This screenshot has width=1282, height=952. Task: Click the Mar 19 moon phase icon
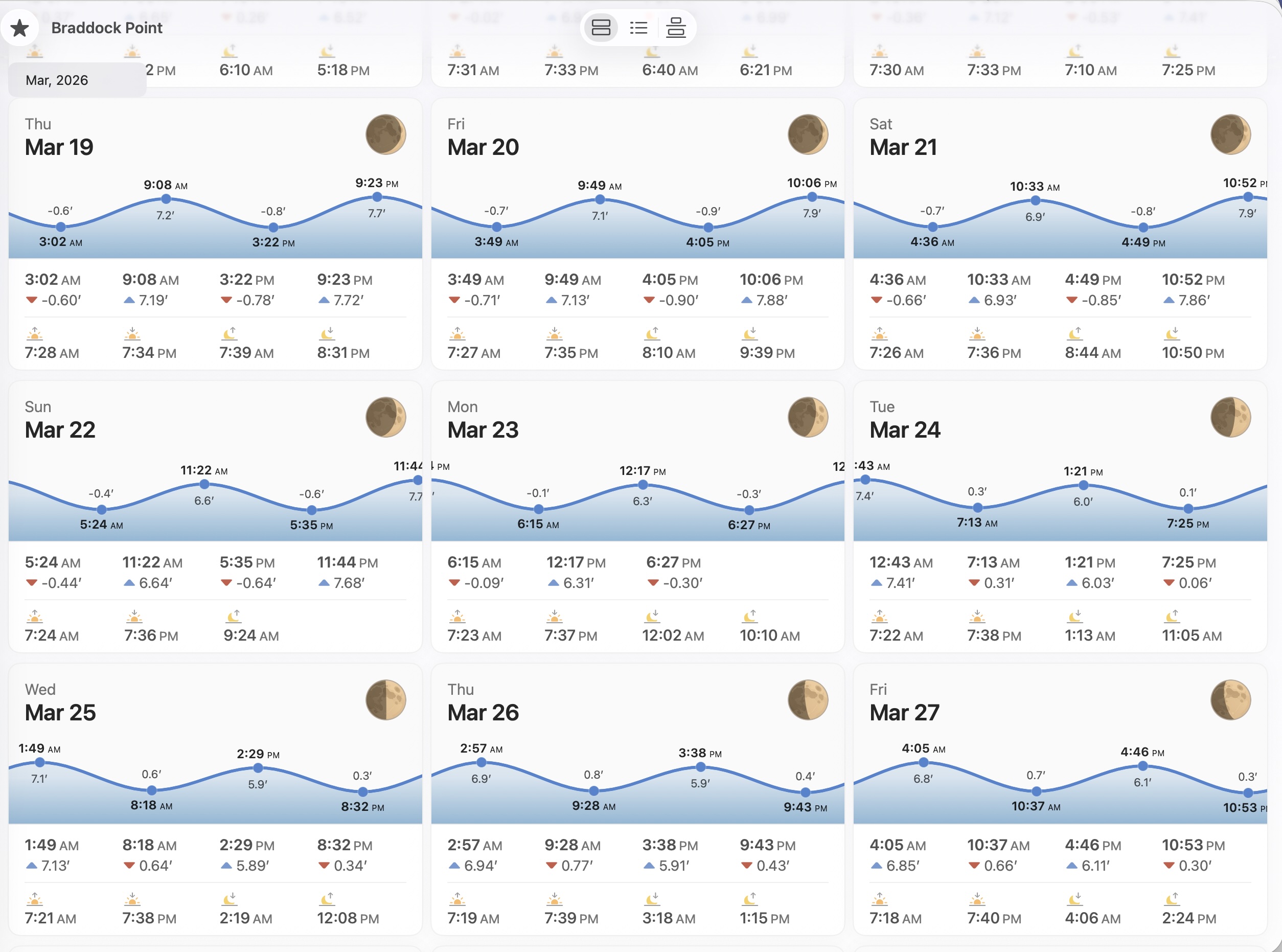tap(385, 134)
